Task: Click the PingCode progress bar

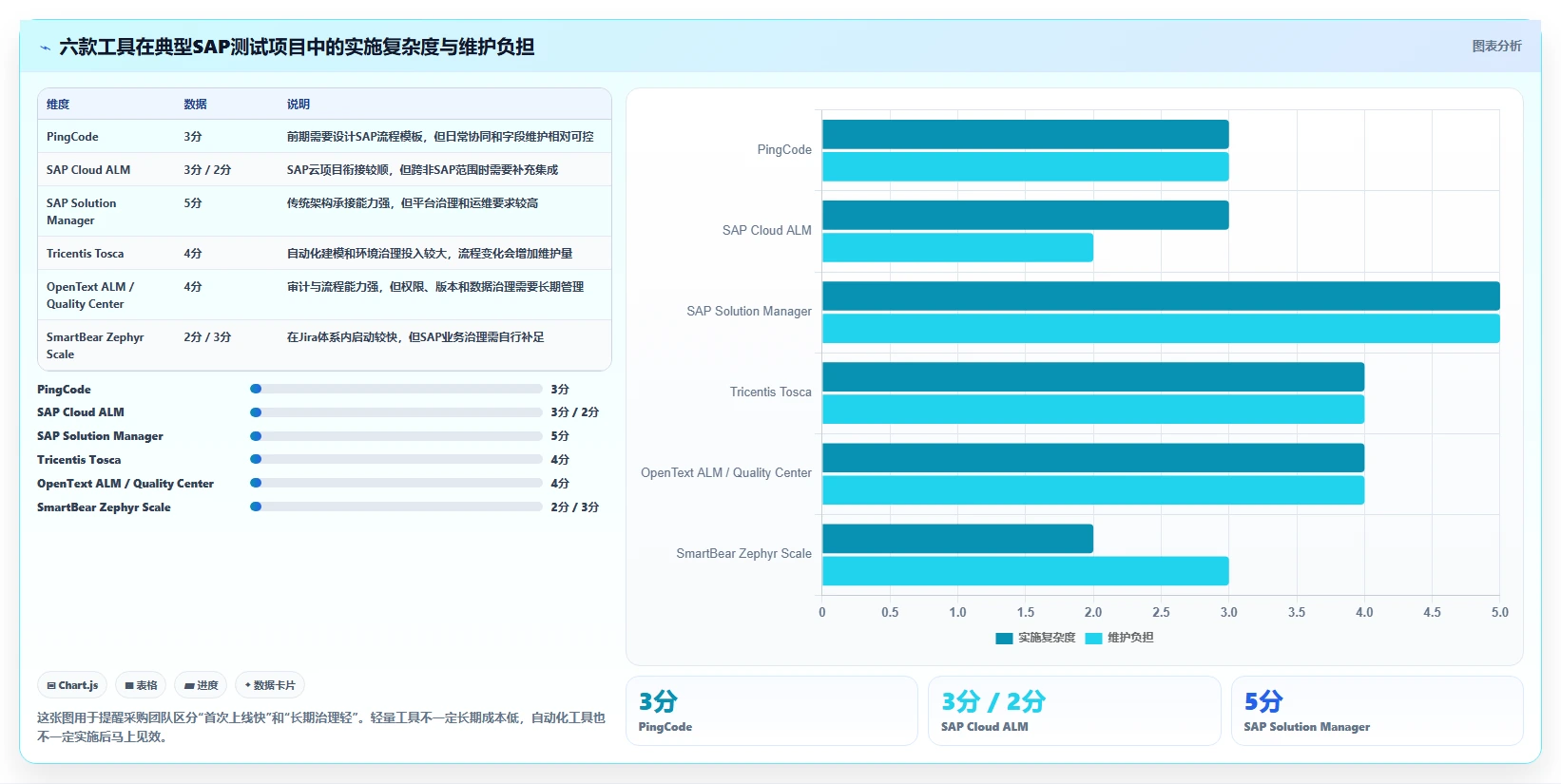Action: point(396,389)
